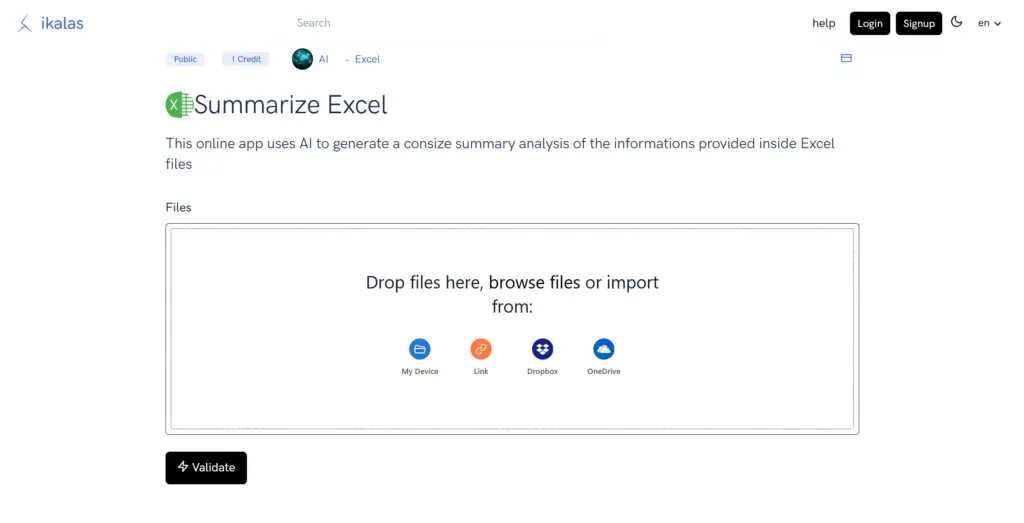Toggle dark mode with moon icon

[x=956, y=22]
